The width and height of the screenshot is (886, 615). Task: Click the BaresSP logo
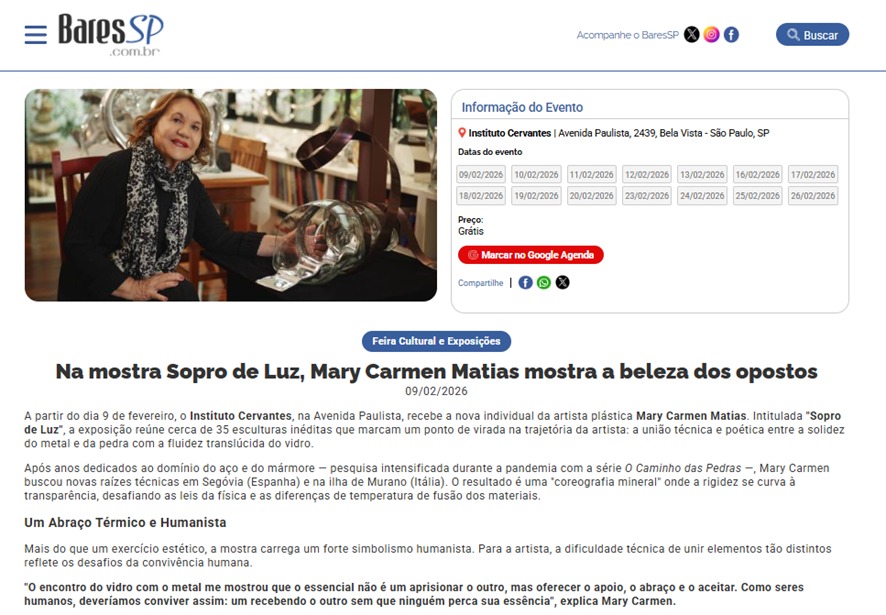coord(111,34)
